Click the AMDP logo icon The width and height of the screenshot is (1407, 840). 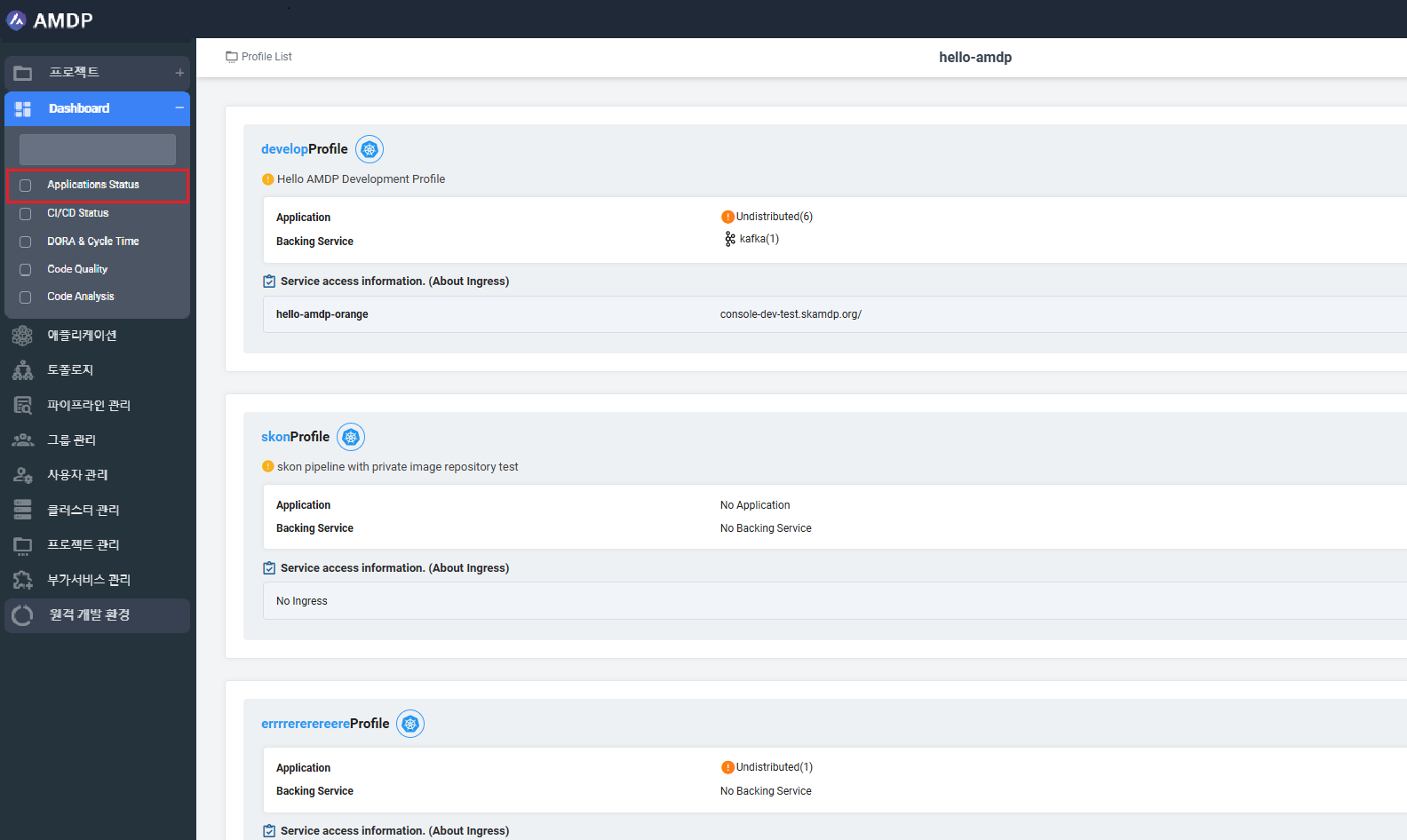(16, 20)
